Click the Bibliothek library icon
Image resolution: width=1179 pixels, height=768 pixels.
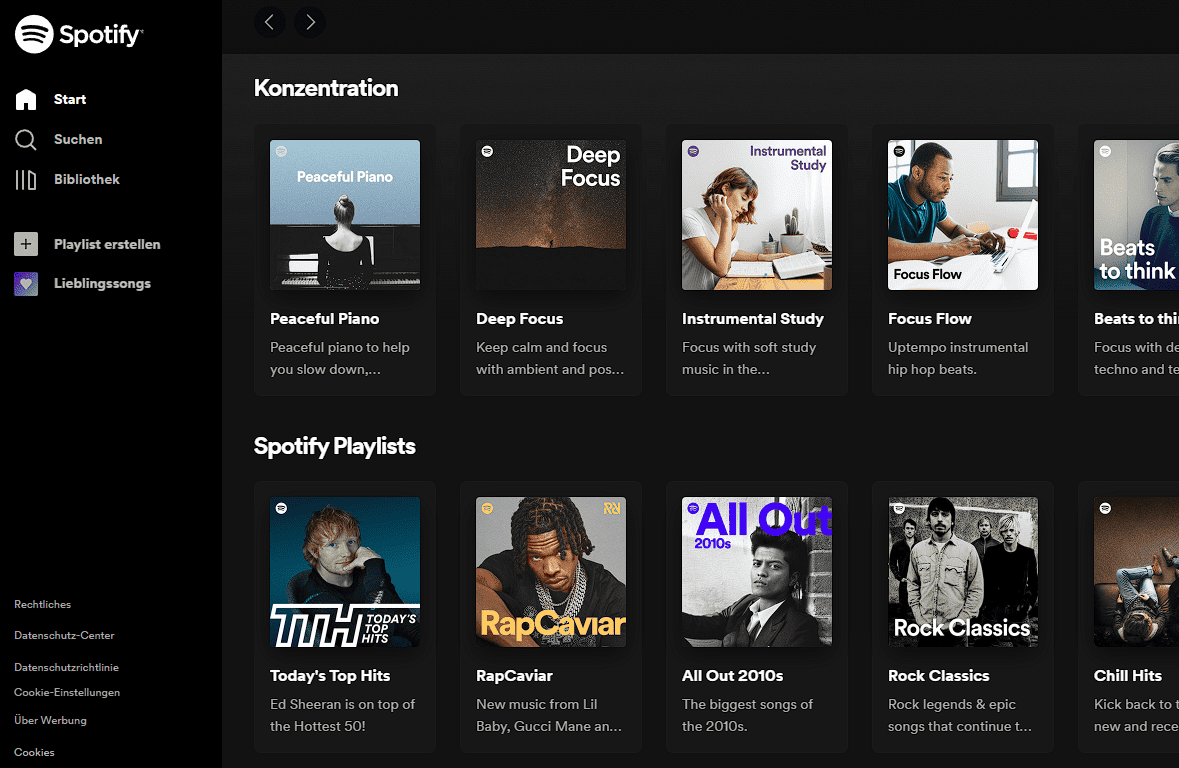click(26, 179)
